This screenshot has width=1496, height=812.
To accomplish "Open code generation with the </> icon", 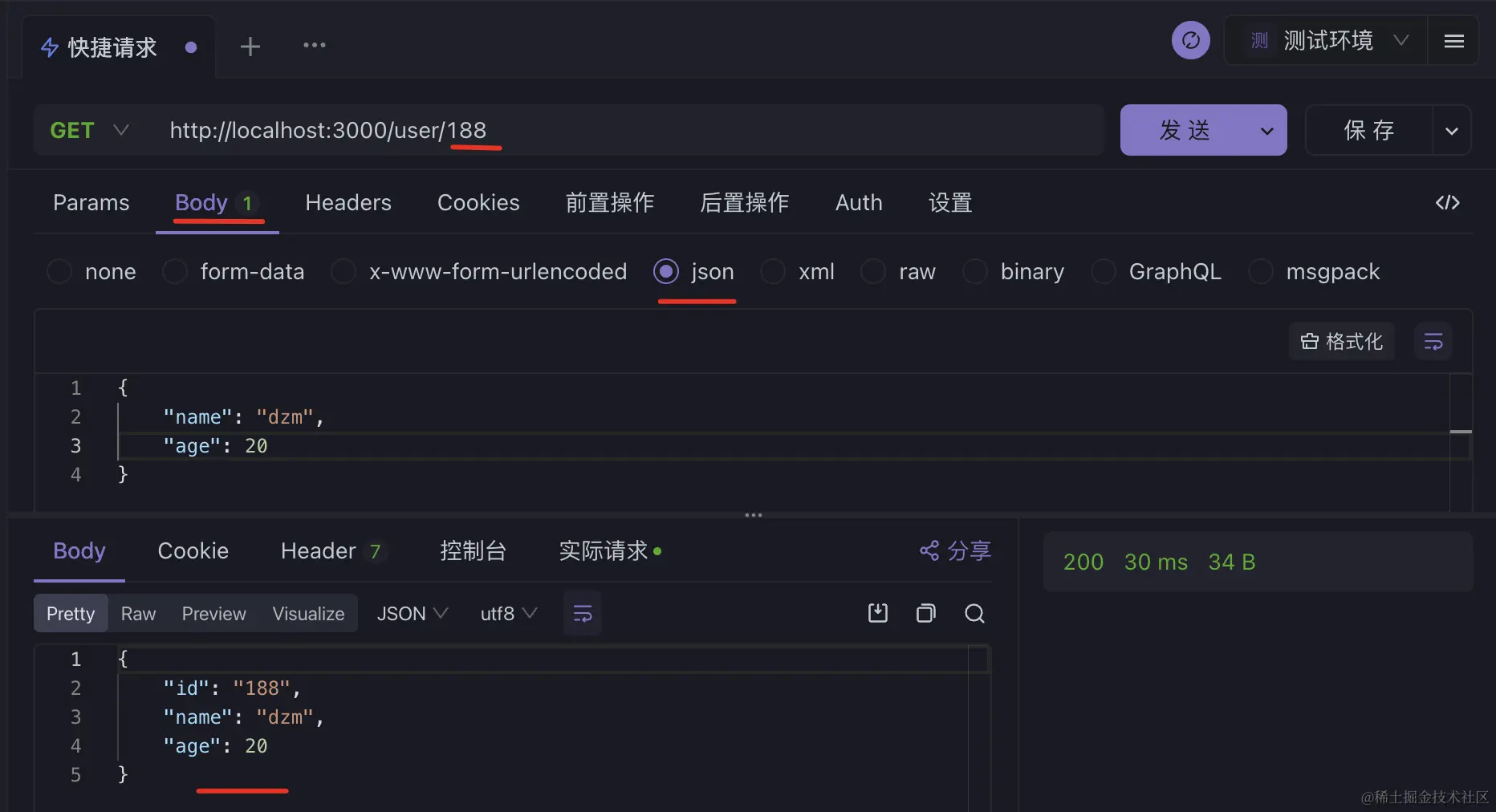I will point(1447,203).
